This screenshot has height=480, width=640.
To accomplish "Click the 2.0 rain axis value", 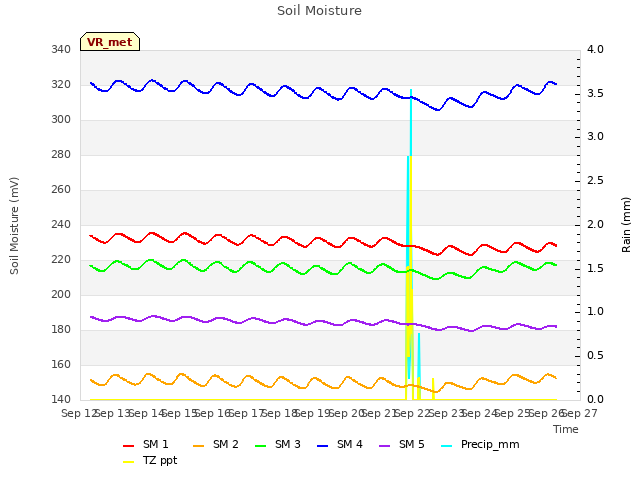I will pos(595,224).
